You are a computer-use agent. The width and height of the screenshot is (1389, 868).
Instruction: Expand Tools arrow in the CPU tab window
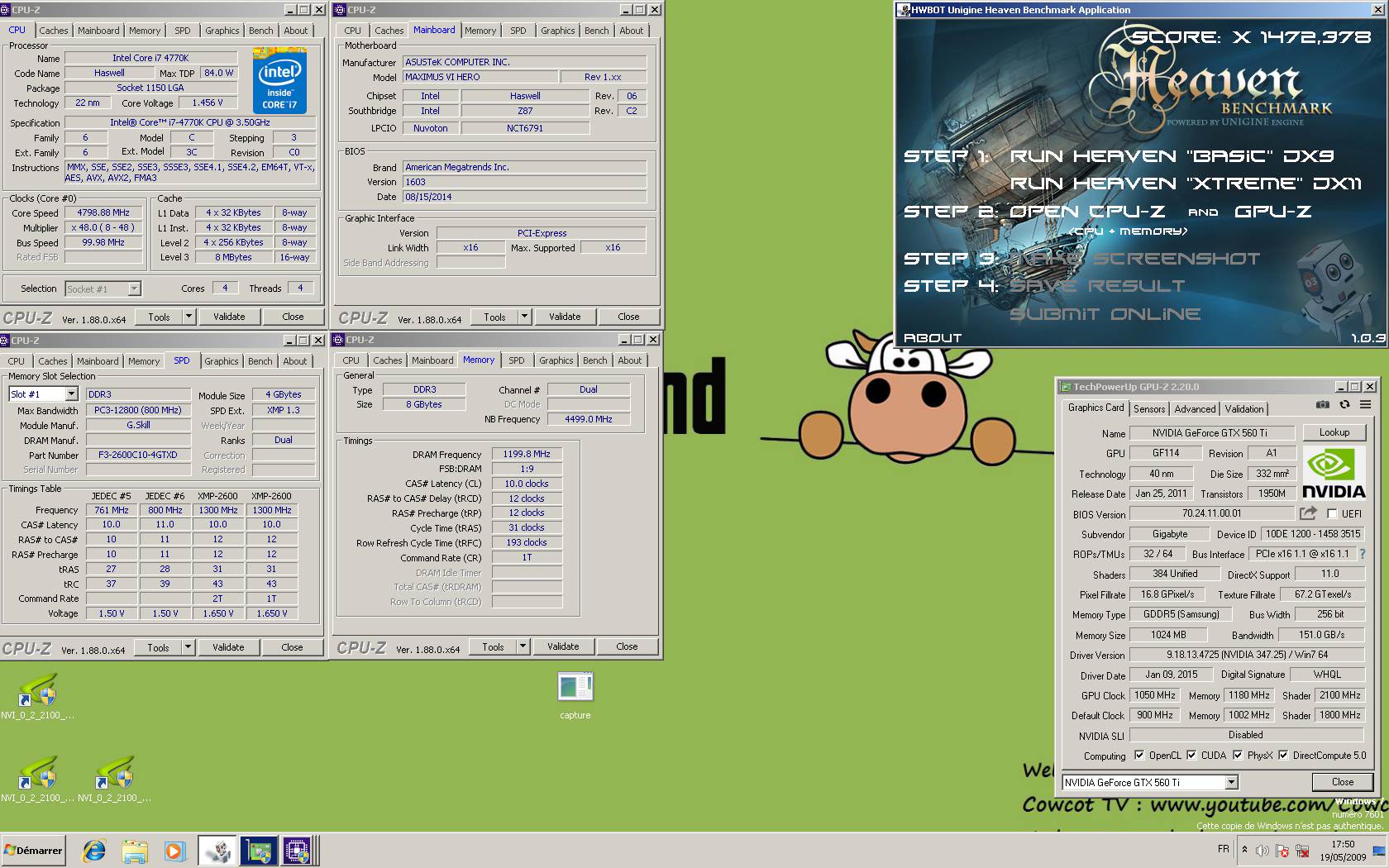click(x=189, y=317)
